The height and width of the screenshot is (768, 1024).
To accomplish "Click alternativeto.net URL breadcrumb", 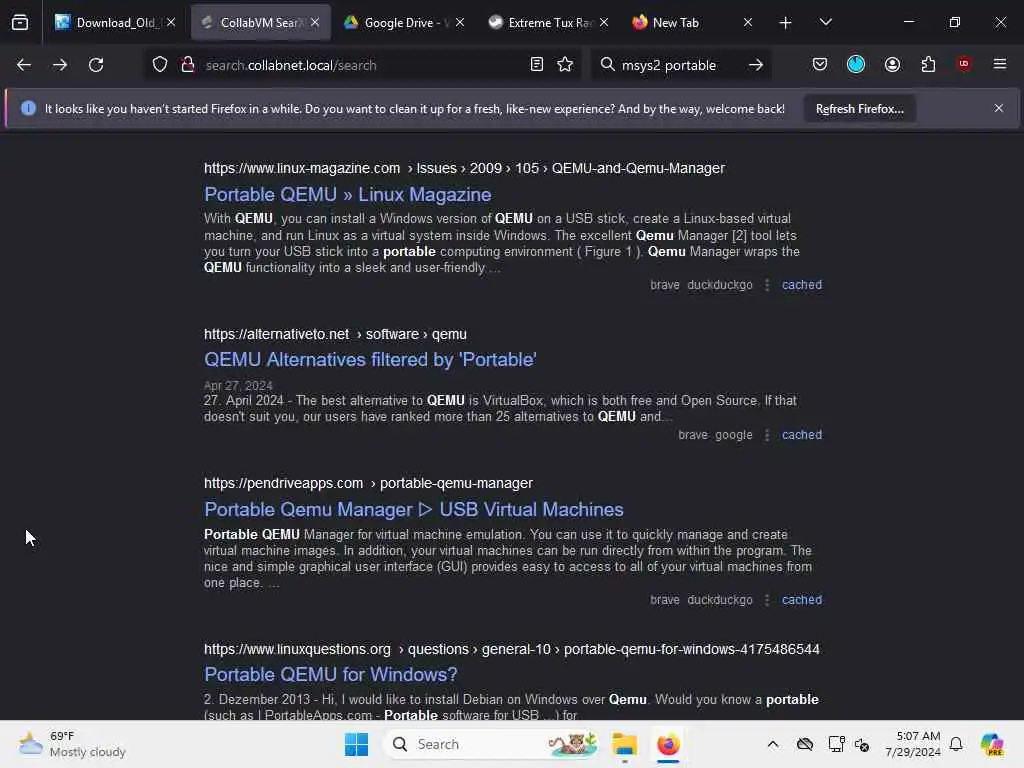I will 335,334.
